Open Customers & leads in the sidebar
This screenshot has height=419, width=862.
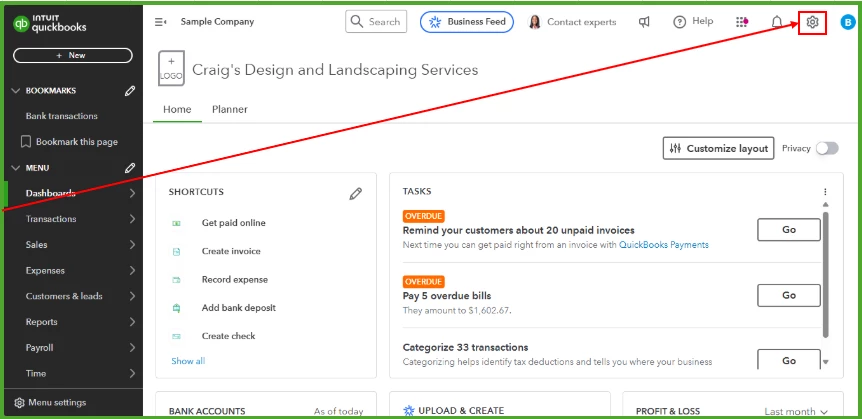64,296
